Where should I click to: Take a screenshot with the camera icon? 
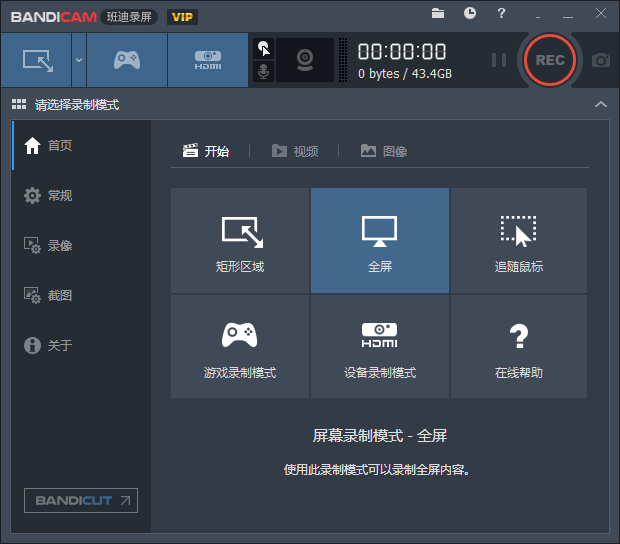click(600, 60)
